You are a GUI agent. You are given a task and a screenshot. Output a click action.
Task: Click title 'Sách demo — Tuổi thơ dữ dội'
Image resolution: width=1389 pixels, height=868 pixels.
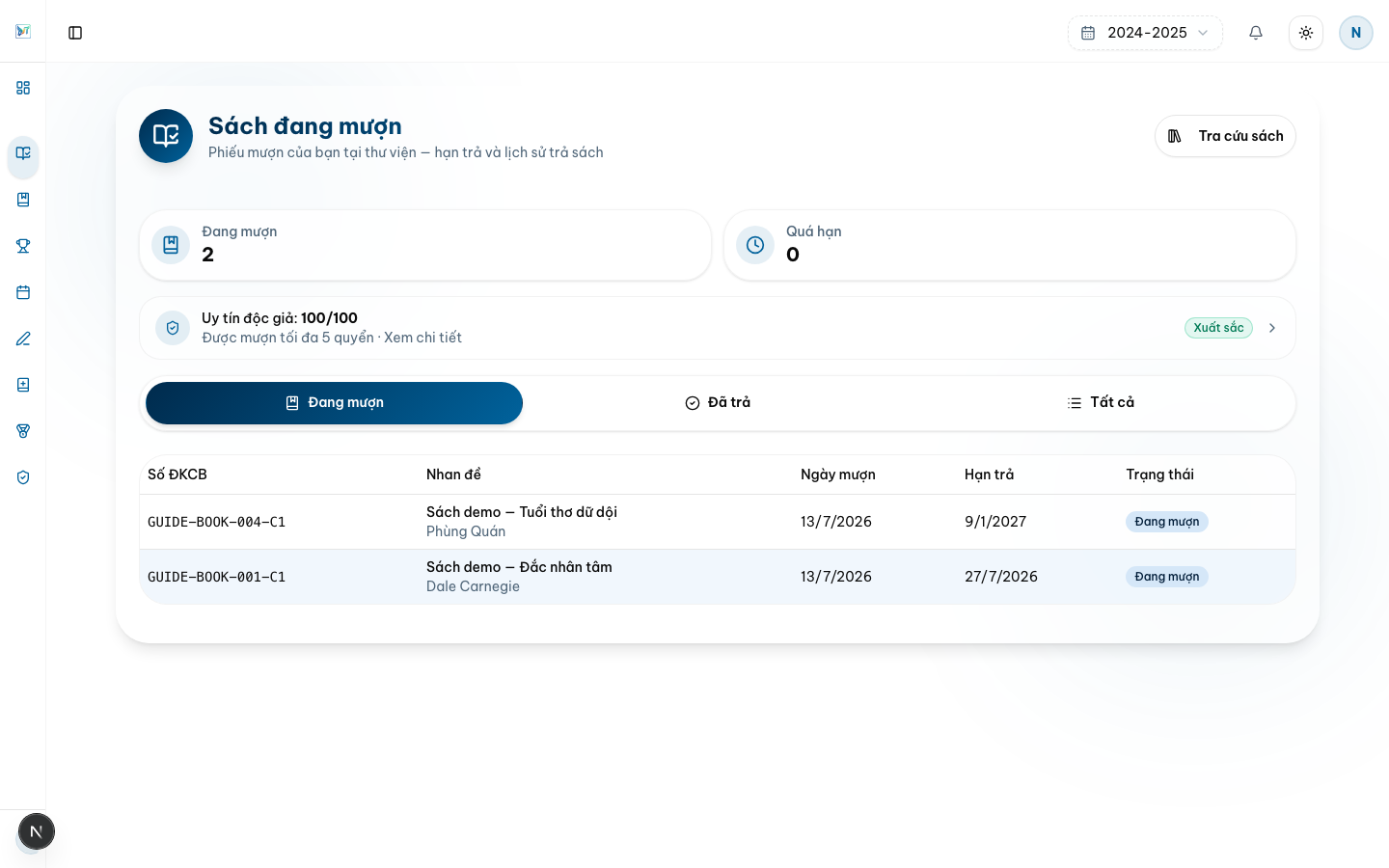[x=522, y=512]
